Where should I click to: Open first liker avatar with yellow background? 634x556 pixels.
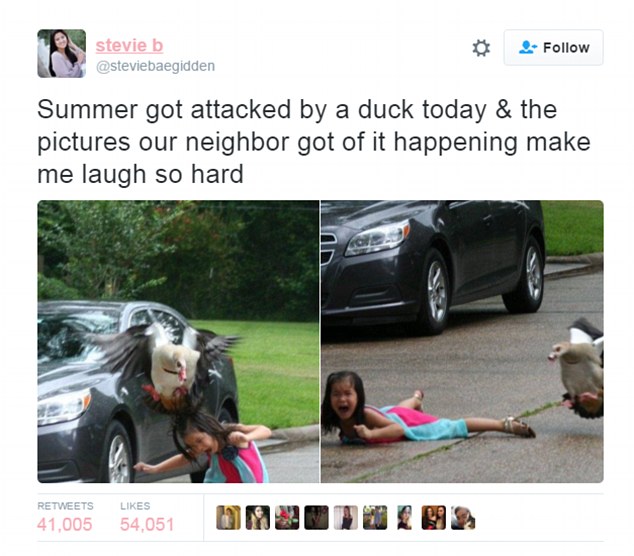(228, 518)
